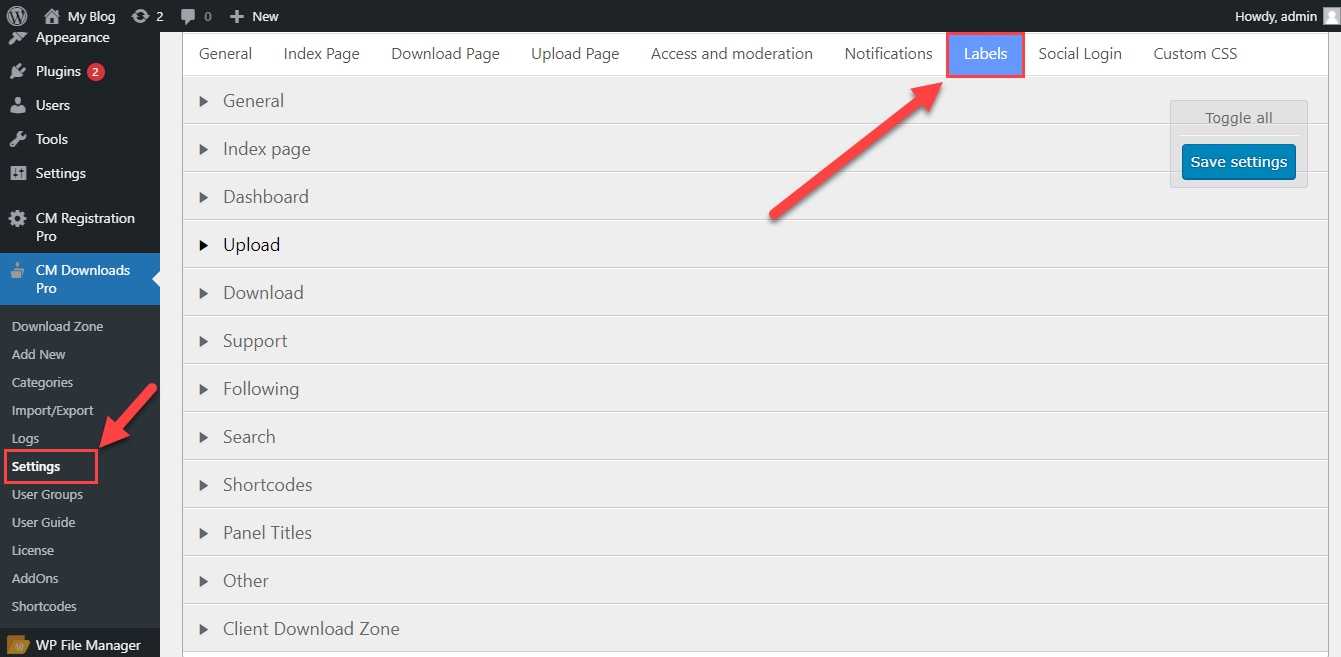The image size is (1341, 657).
Task: Click the WordPress logo icon
Action: (17, 16)
